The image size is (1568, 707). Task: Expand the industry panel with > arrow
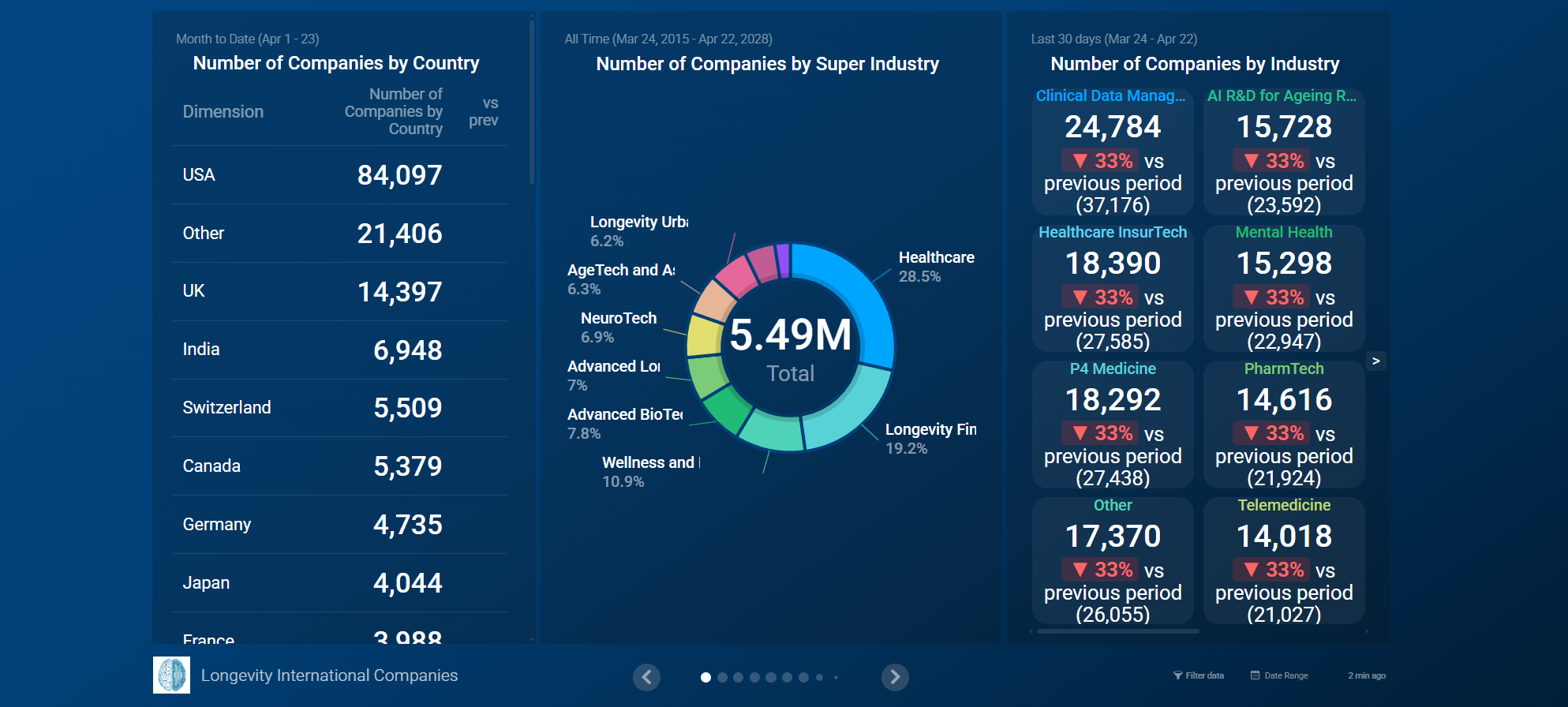click(x=1375, y=361)
